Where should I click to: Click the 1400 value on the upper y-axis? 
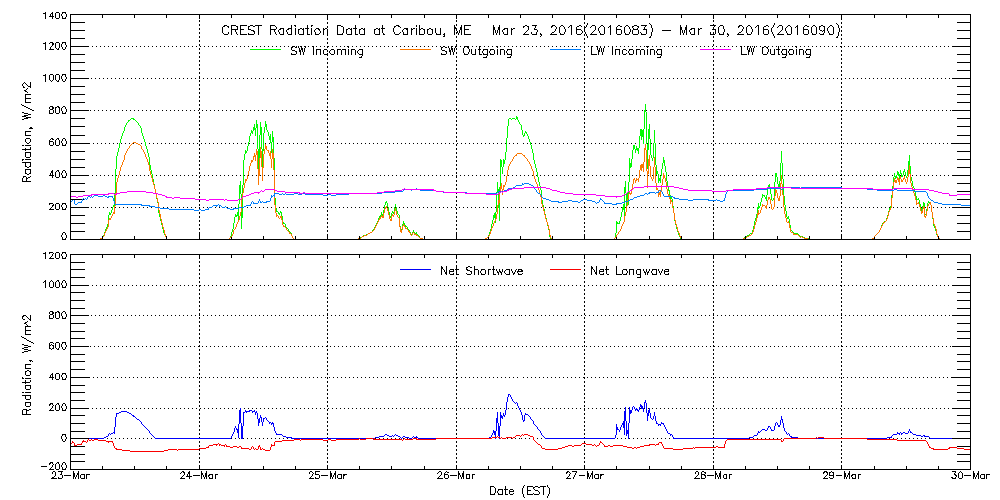pyautogui.click(x=54, y=17)
